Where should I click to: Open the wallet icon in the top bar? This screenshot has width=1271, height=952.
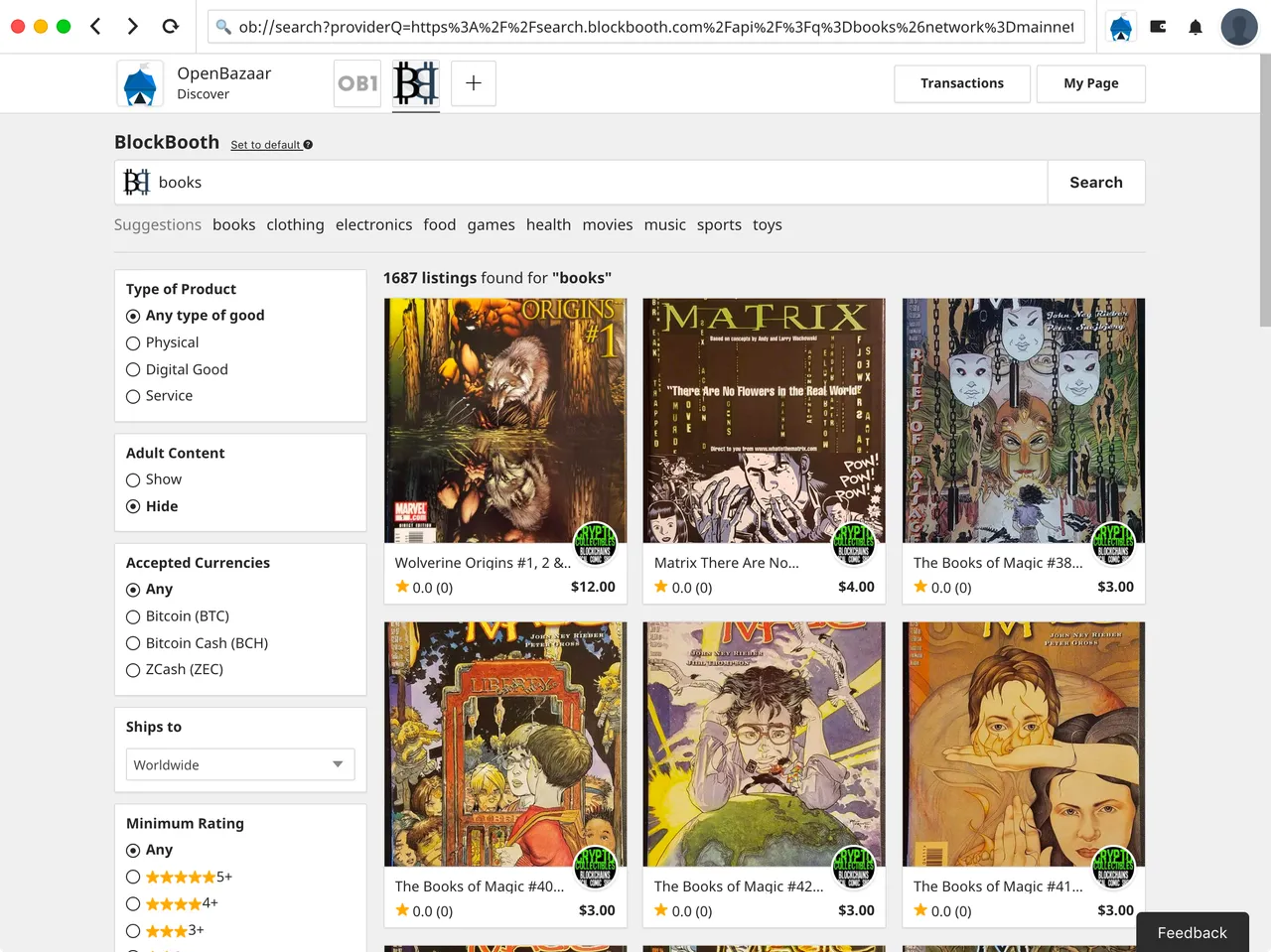pyautogui.click(x=1158, y=27)
